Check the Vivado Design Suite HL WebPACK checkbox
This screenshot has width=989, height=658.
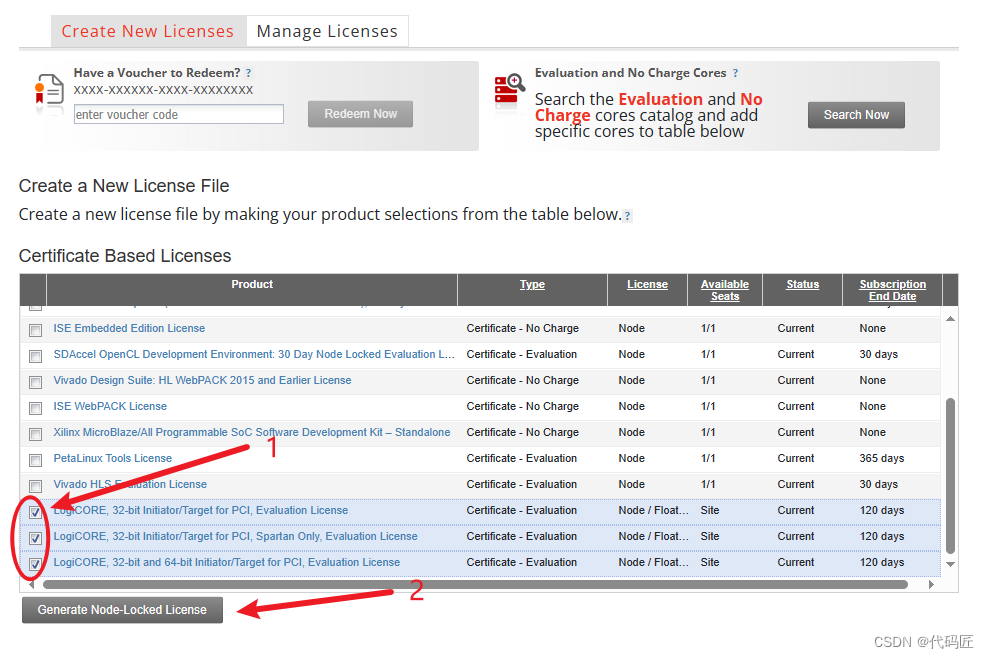(x=35, y=382)
